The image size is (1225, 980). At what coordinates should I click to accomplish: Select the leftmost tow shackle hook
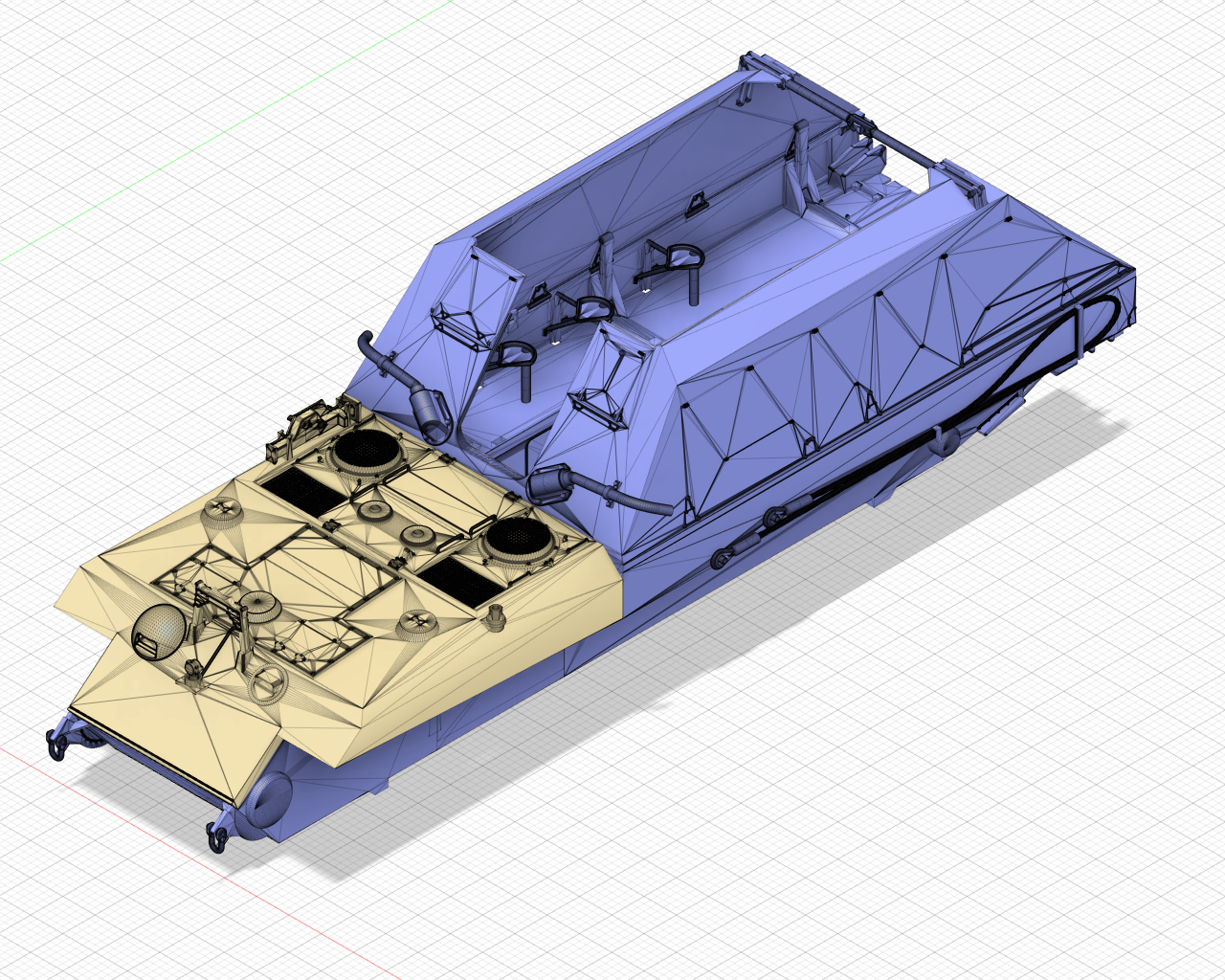[56, 745]
